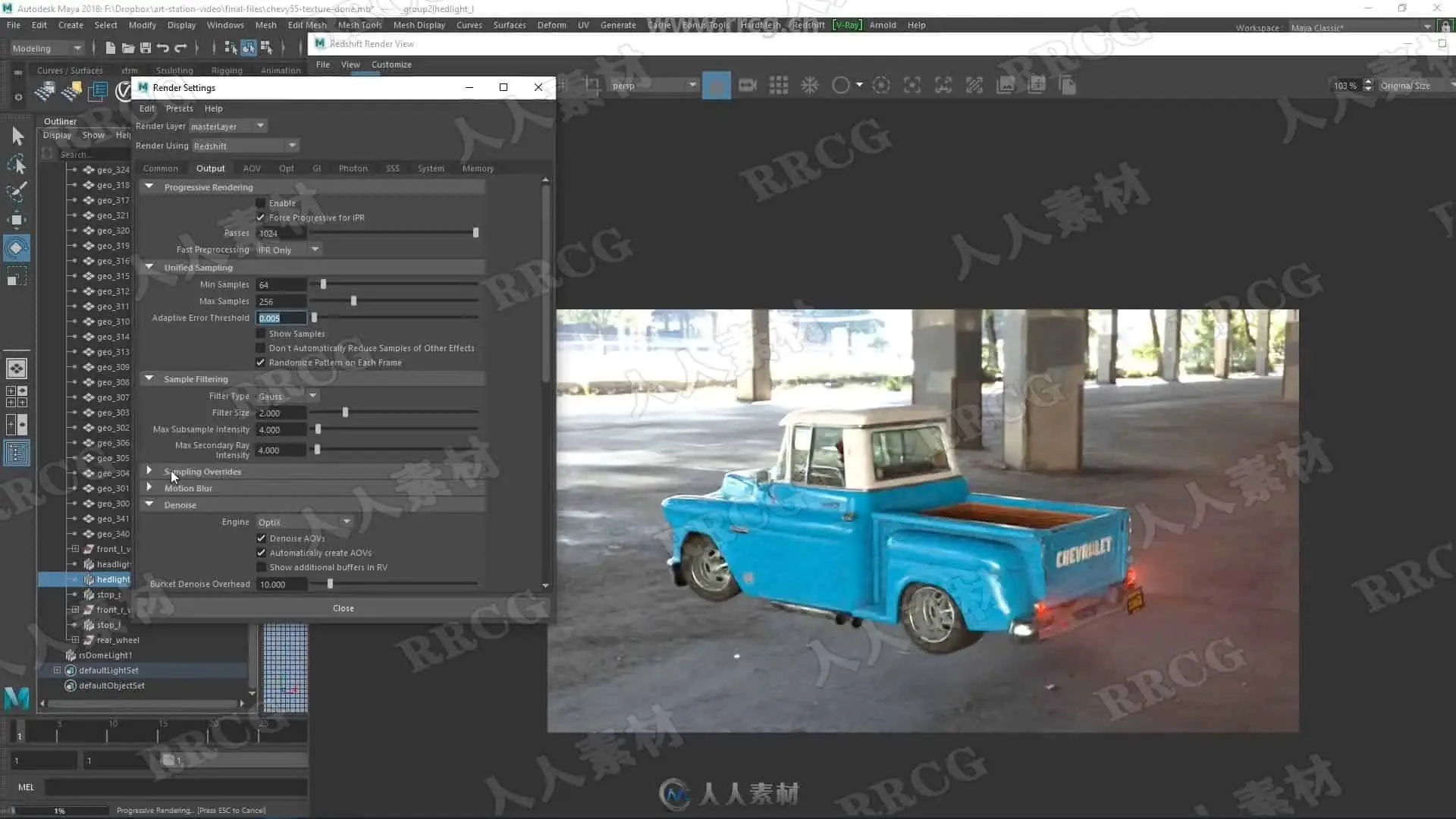Enable Progressive Rendering checkbox
The image size is (1456, 819).
point(261,203)
